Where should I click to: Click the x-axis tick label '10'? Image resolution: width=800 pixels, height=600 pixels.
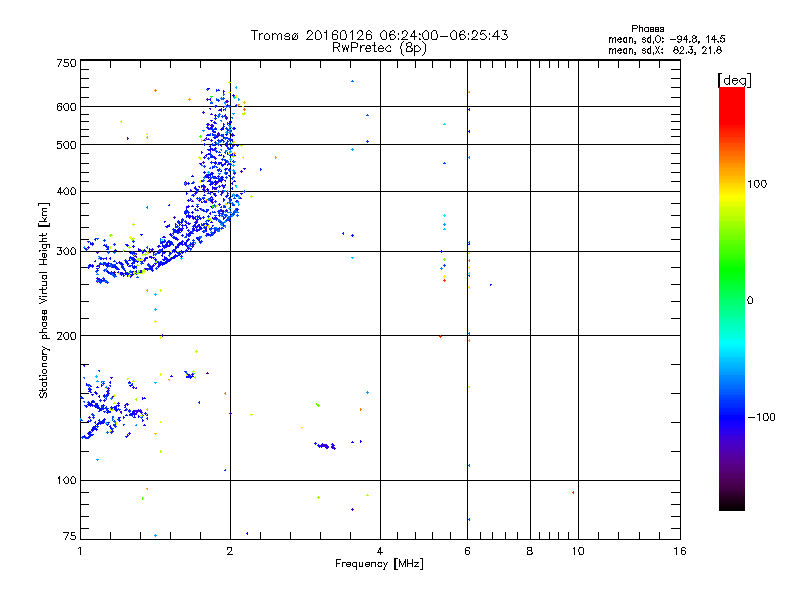coord(578,551)
